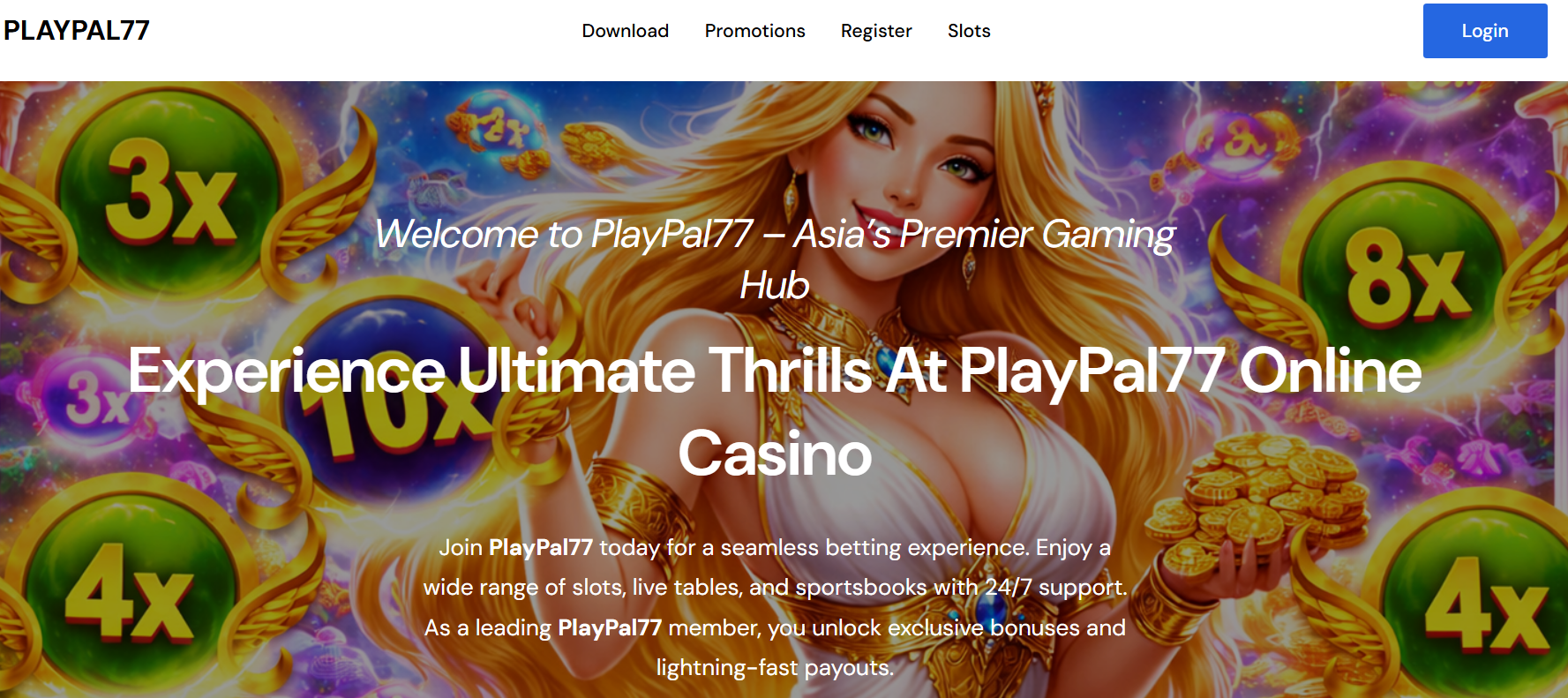Click bold PlayPal77 before the word member
Screen dimensions: 1568x698
pyautogui.click(x=610, y=627)
